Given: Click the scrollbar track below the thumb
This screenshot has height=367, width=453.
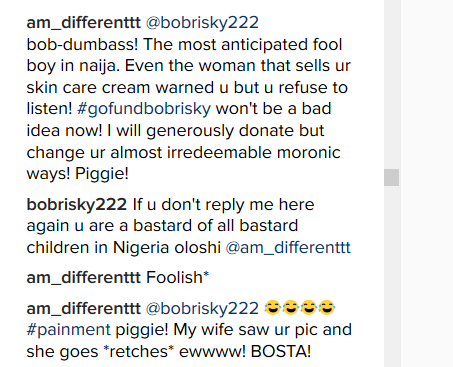Looking at the screenshot, I should 391,277.
